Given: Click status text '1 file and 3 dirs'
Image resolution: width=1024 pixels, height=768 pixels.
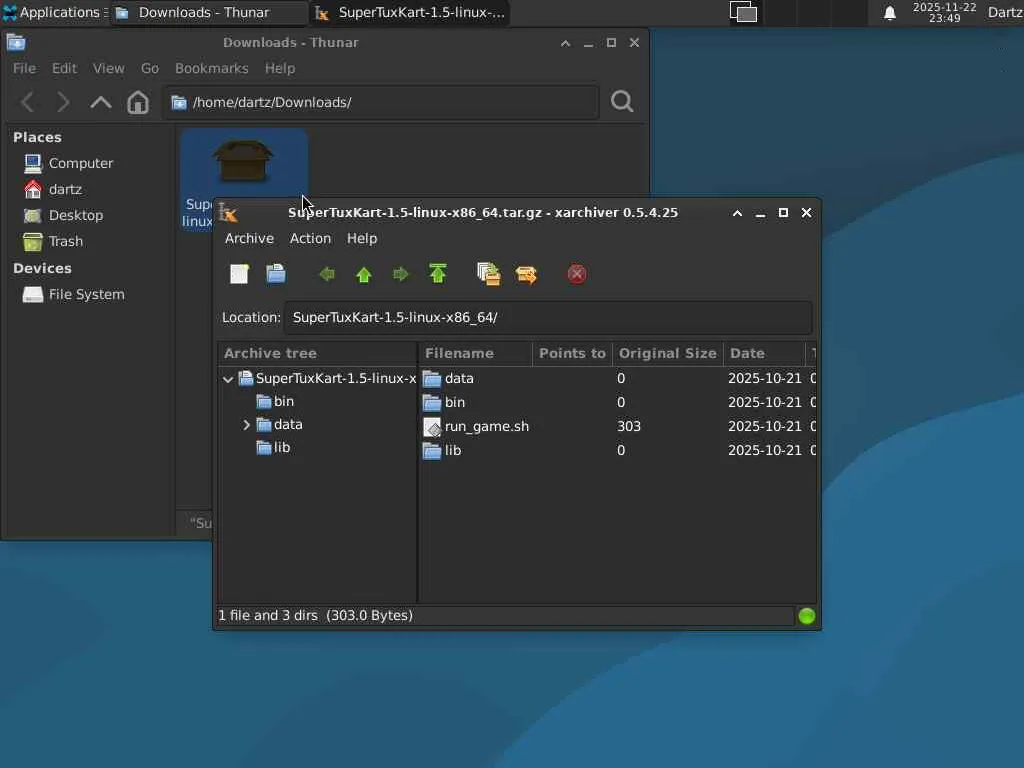Looking at the screenshot, I should [268, 616].
